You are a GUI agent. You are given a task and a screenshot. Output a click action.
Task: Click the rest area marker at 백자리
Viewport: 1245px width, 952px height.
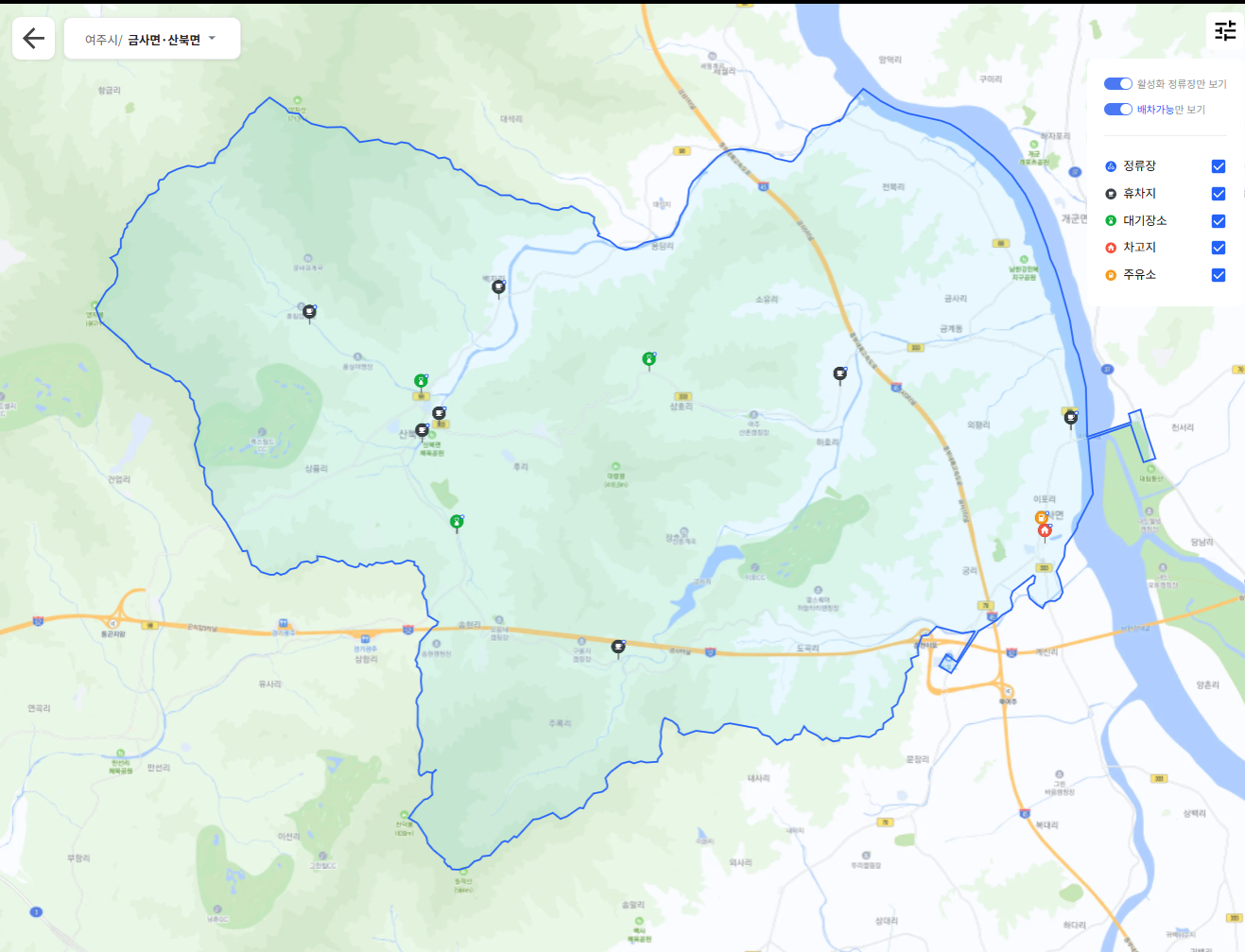click(498, 286)
